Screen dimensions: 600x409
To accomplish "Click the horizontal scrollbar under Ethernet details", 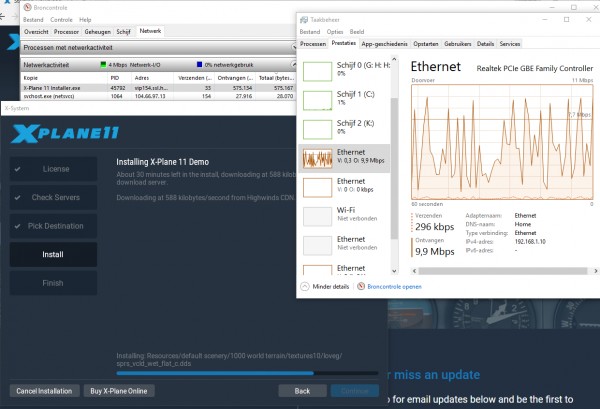I will click(x=502, y=271).
